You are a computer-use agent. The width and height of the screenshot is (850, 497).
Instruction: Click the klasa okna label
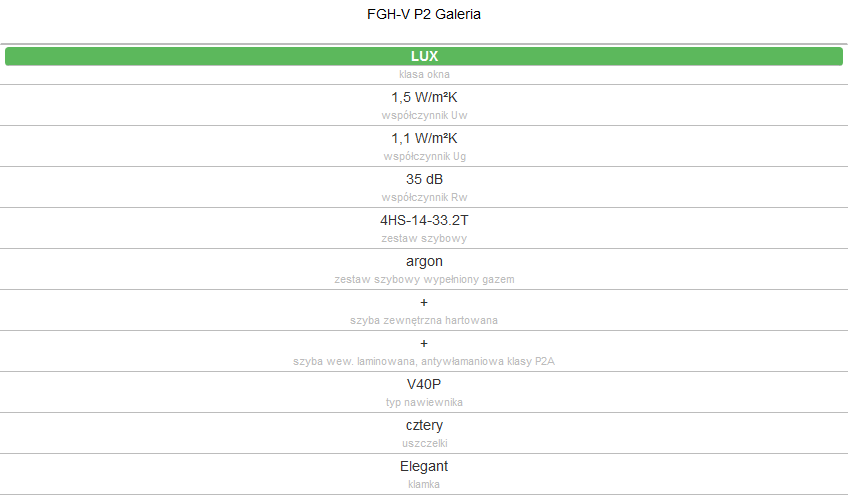click(x=424, y=74)
